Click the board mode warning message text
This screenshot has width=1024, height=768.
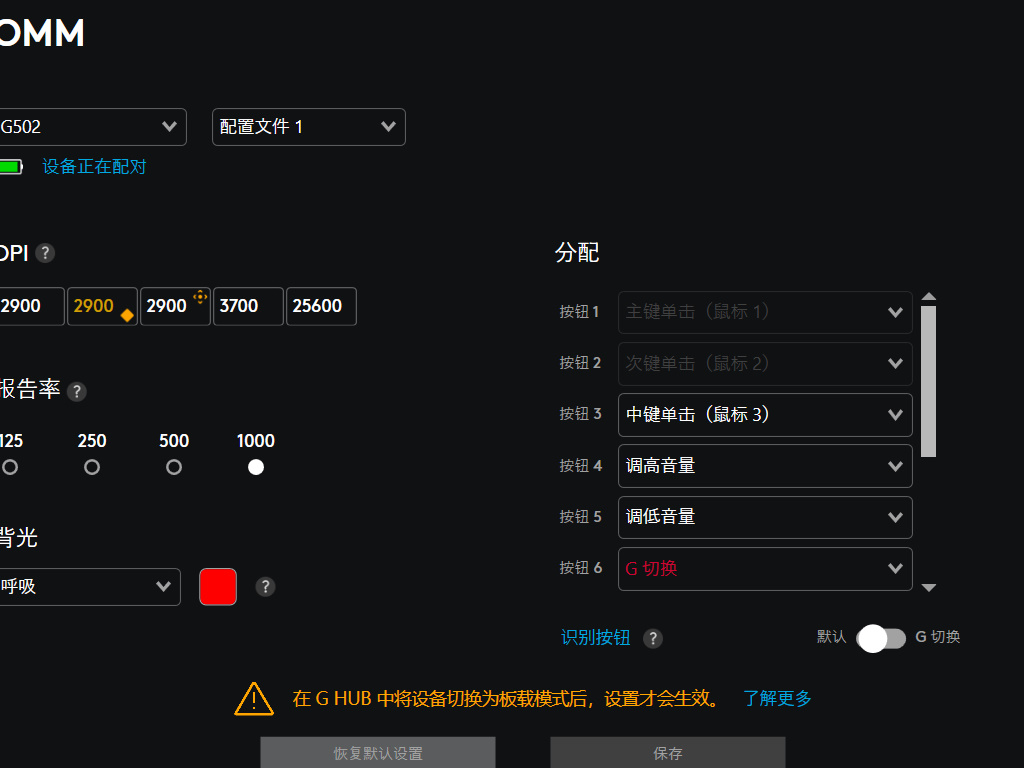tap(506, 698)
